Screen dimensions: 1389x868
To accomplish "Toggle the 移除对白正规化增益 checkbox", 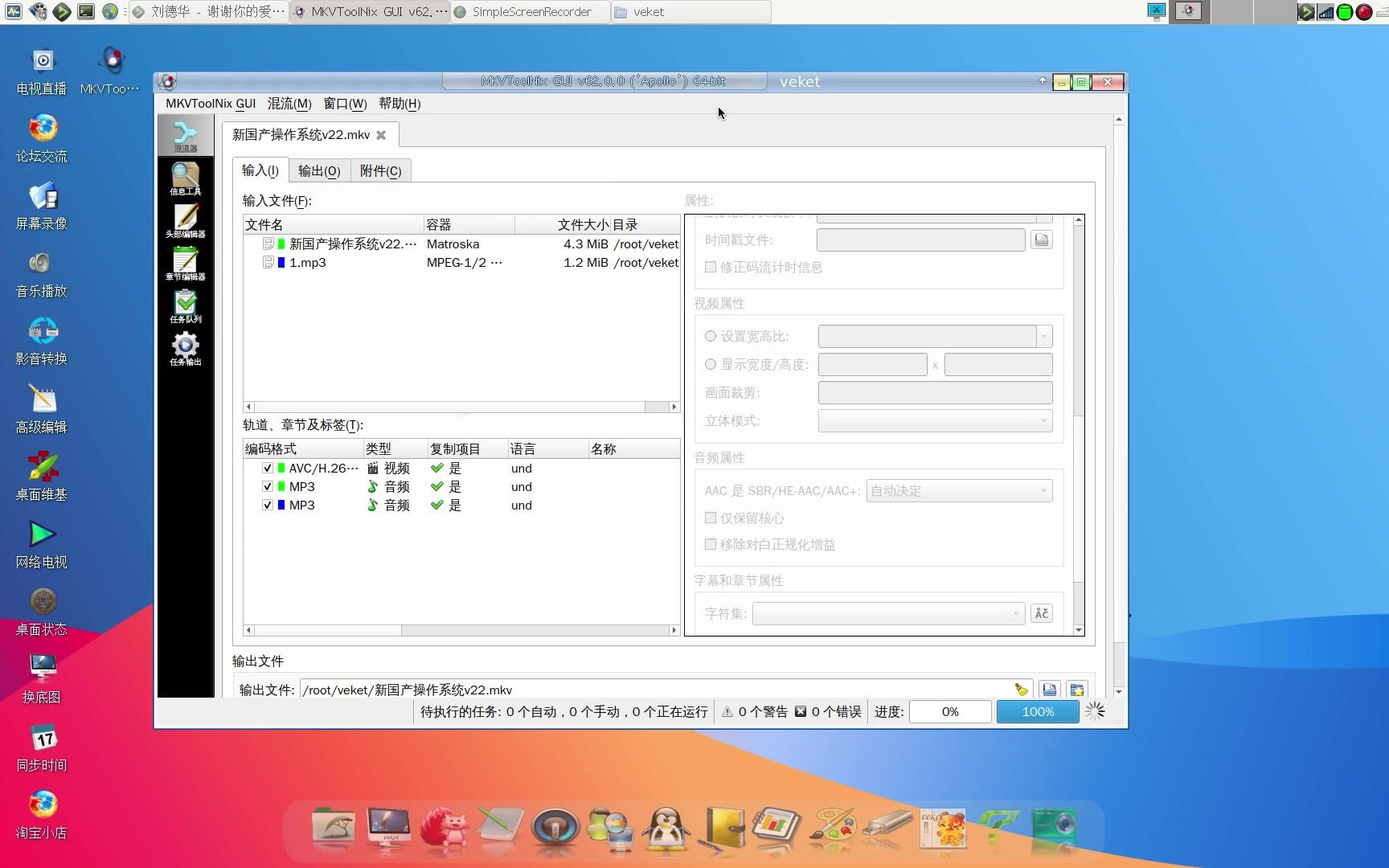I will [711, 544].
